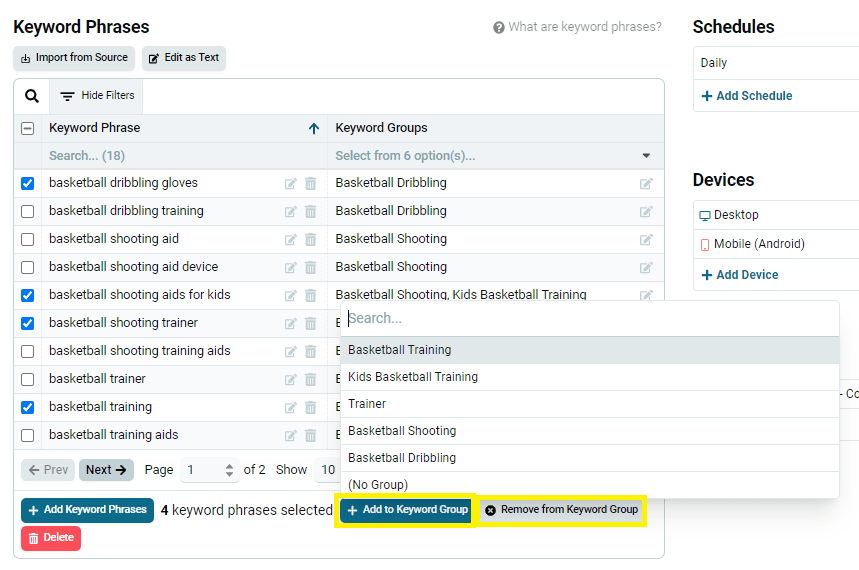Toggle Hide Filters button
859x570 pixels.
[x=97, y=96]
